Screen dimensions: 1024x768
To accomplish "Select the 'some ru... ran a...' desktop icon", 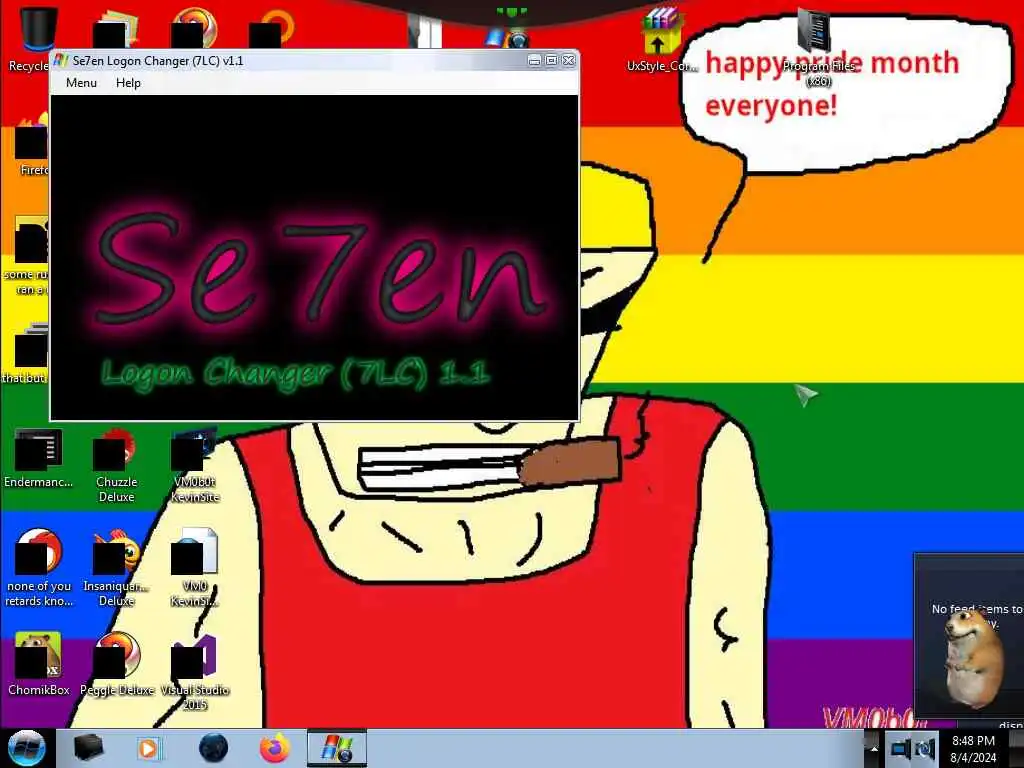I will coord(26,255).
